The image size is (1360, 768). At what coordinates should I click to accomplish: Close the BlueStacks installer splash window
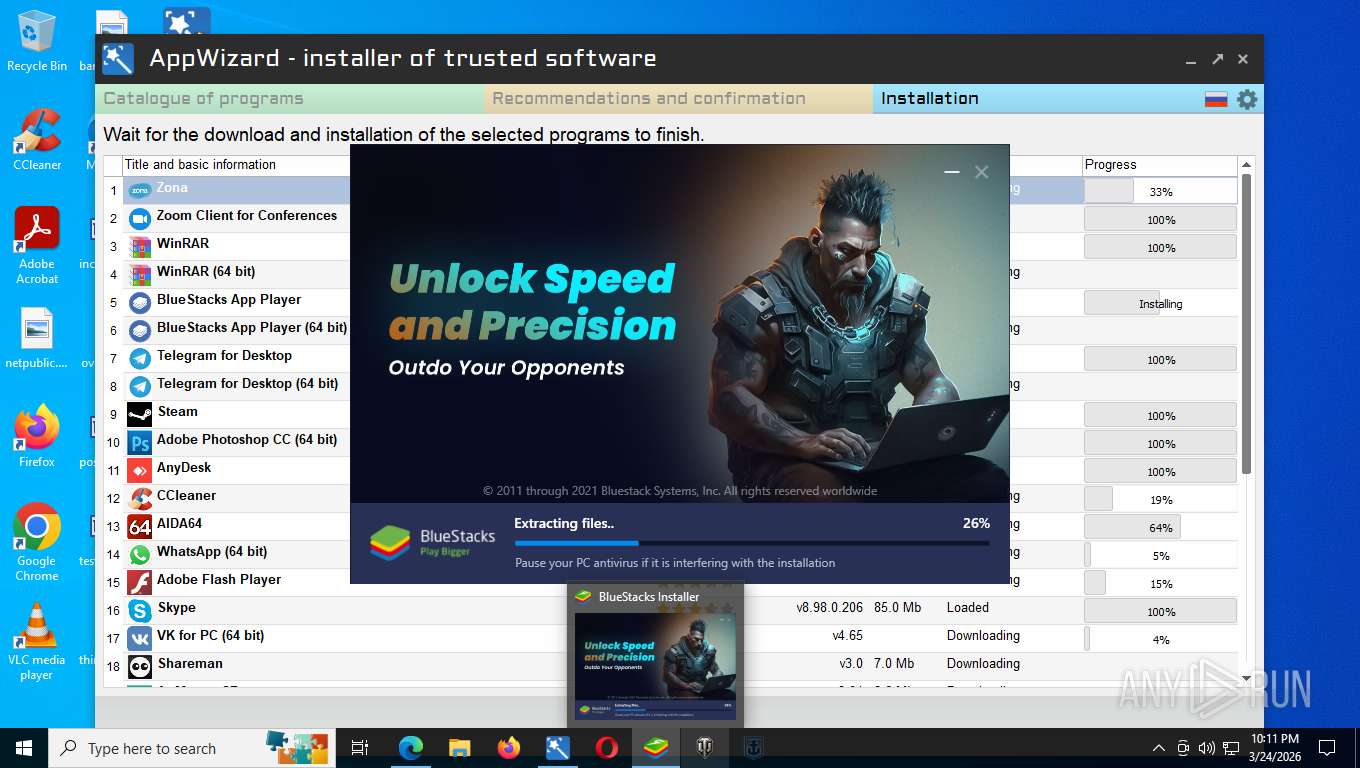[981, 172]
